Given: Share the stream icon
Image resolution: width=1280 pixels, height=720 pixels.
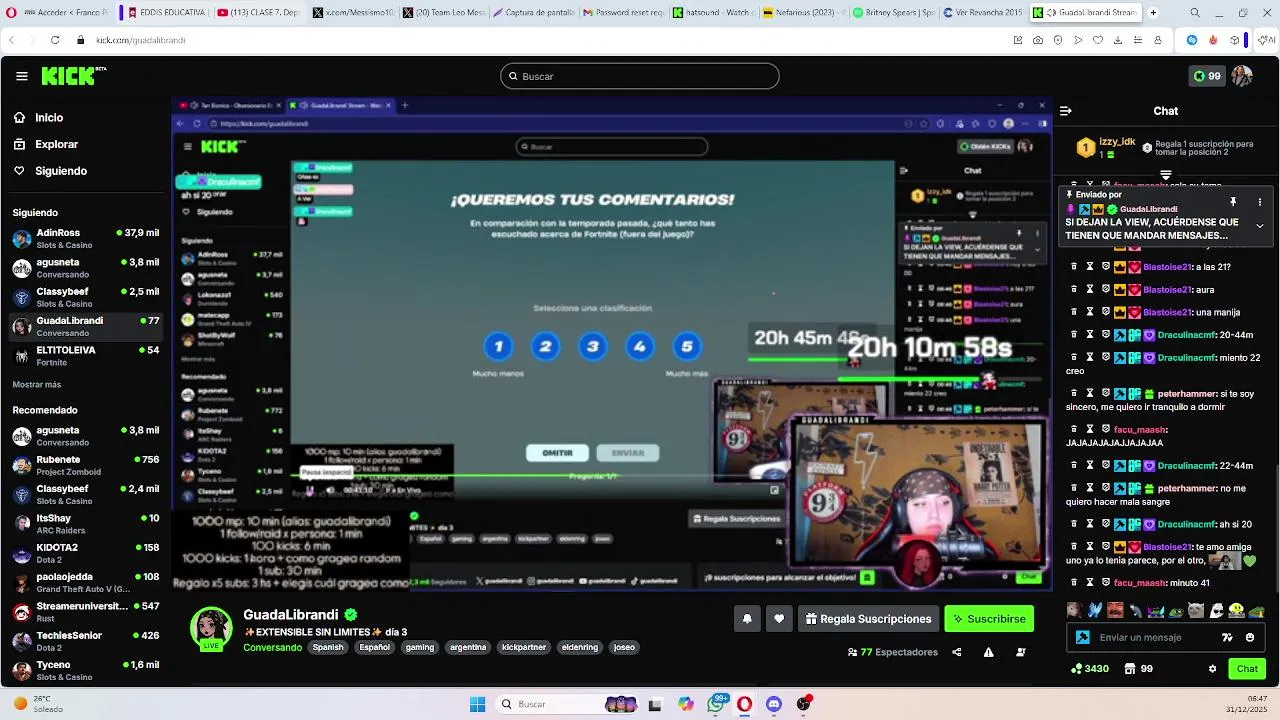Looking at the screenshot, I should pos(957,652).
